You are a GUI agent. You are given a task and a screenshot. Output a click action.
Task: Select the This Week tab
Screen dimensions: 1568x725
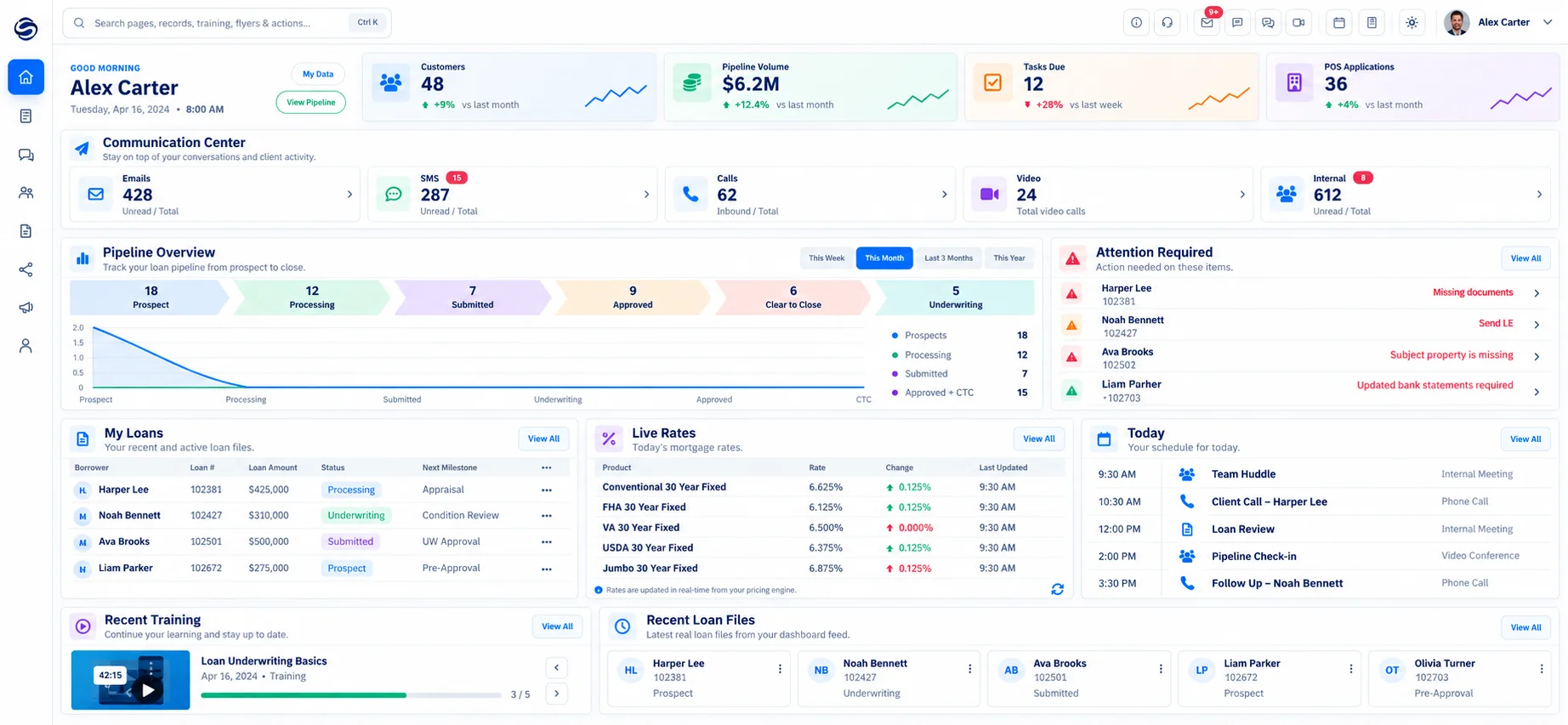827,258
